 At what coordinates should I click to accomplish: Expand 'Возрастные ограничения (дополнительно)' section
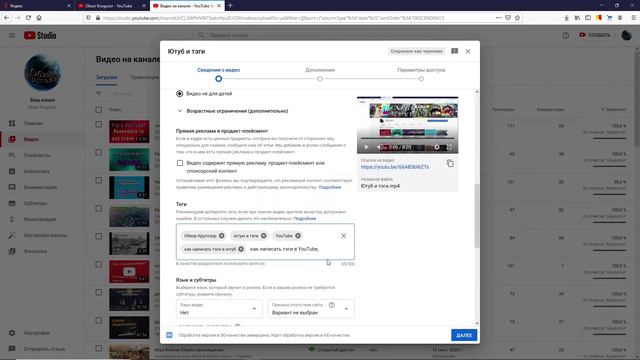[x=233, y=111]
